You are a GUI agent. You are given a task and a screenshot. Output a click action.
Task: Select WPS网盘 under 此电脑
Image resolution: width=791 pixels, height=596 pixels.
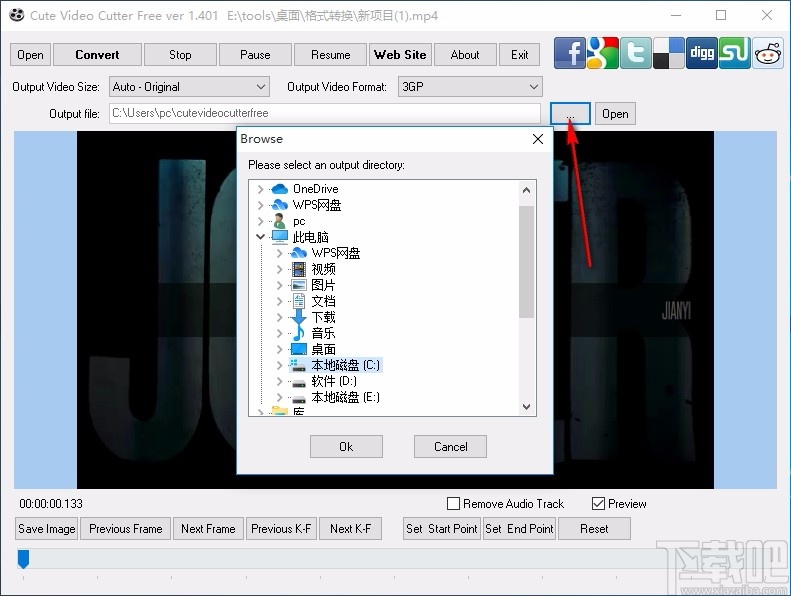pos(336,253)
